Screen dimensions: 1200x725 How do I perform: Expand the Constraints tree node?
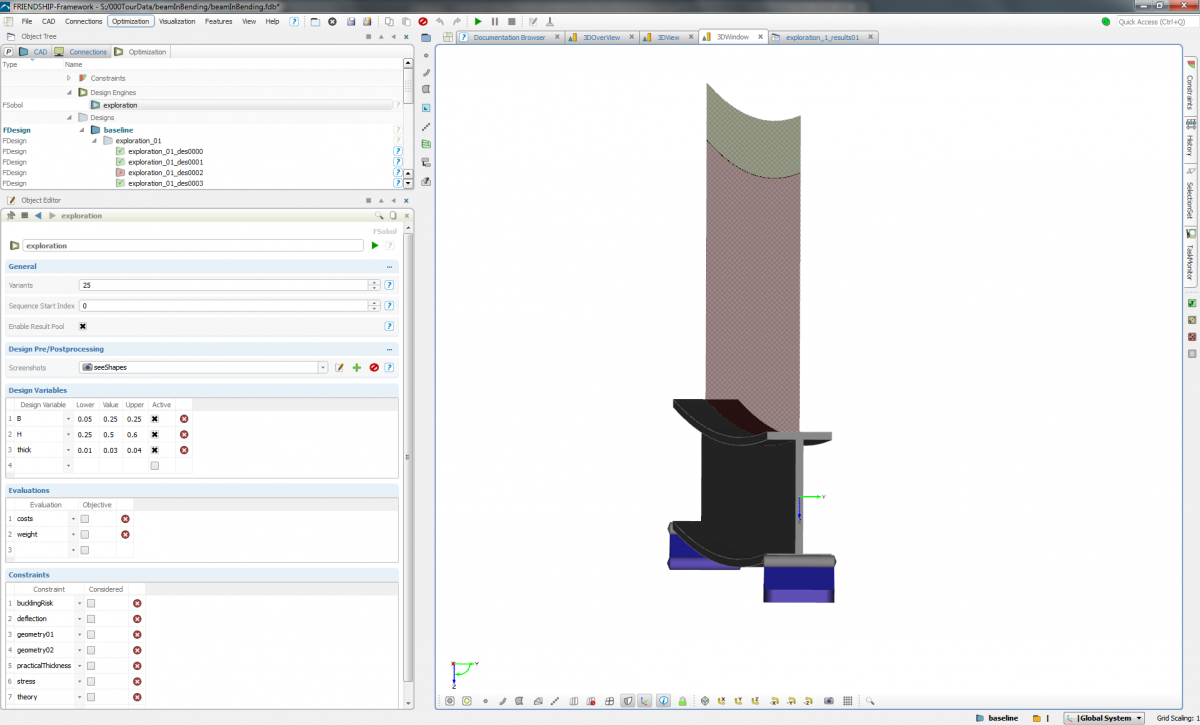click(x=70, y=78)
